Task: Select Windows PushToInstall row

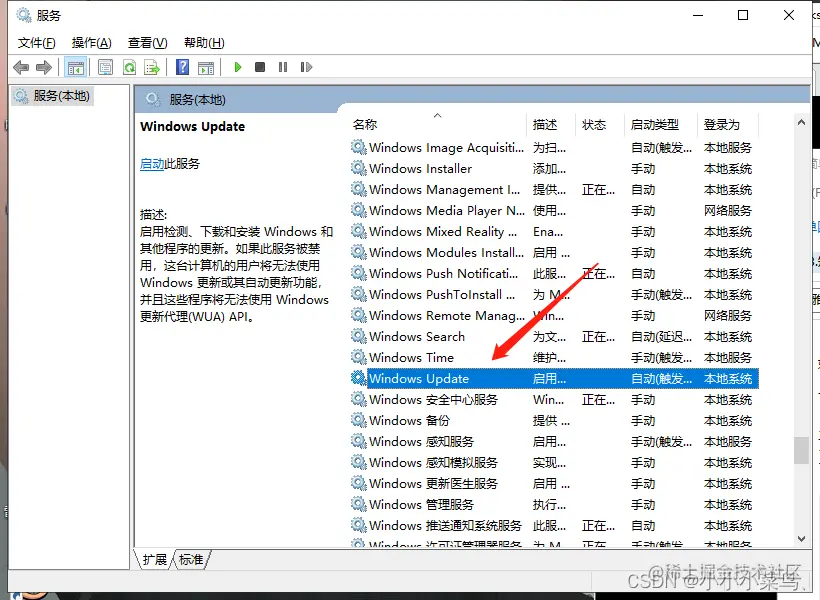Action: pyautogui.click(x=554, y=294)
